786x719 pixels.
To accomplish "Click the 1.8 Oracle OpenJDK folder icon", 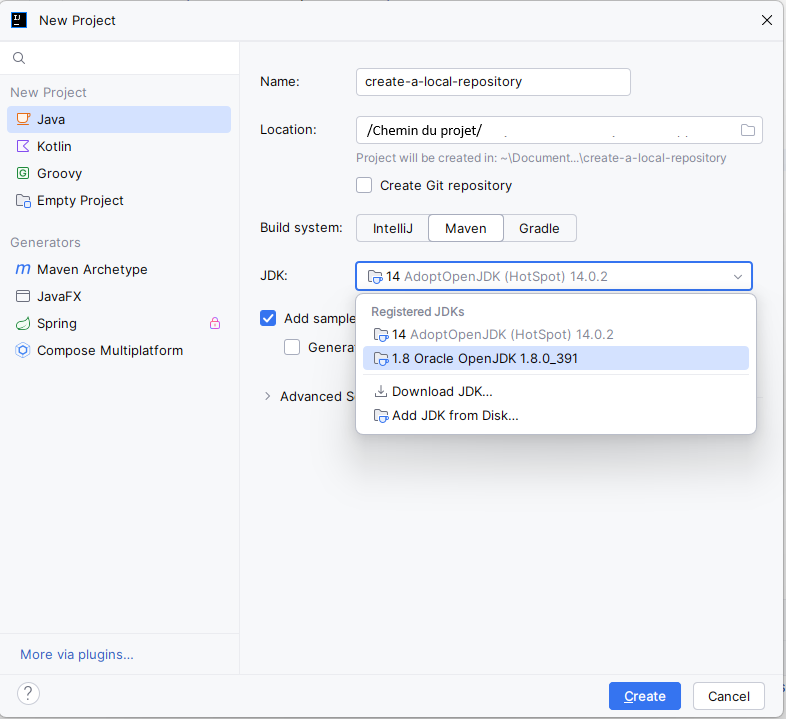I will (381, 359).
